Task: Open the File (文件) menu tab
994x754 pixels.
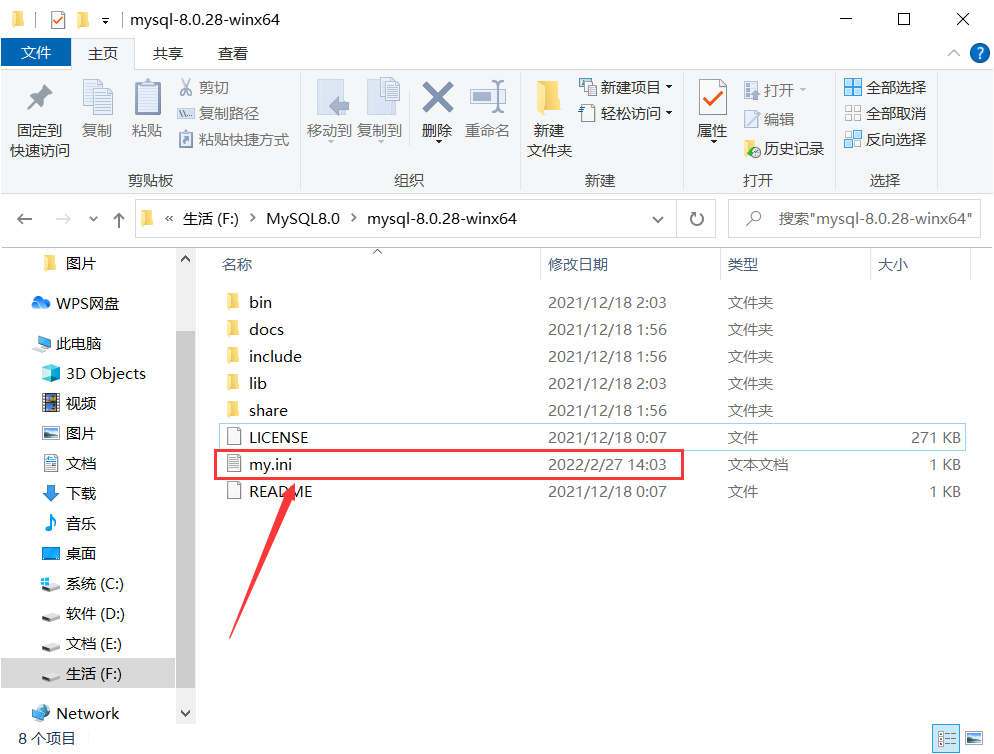Action: pos(36,53)
